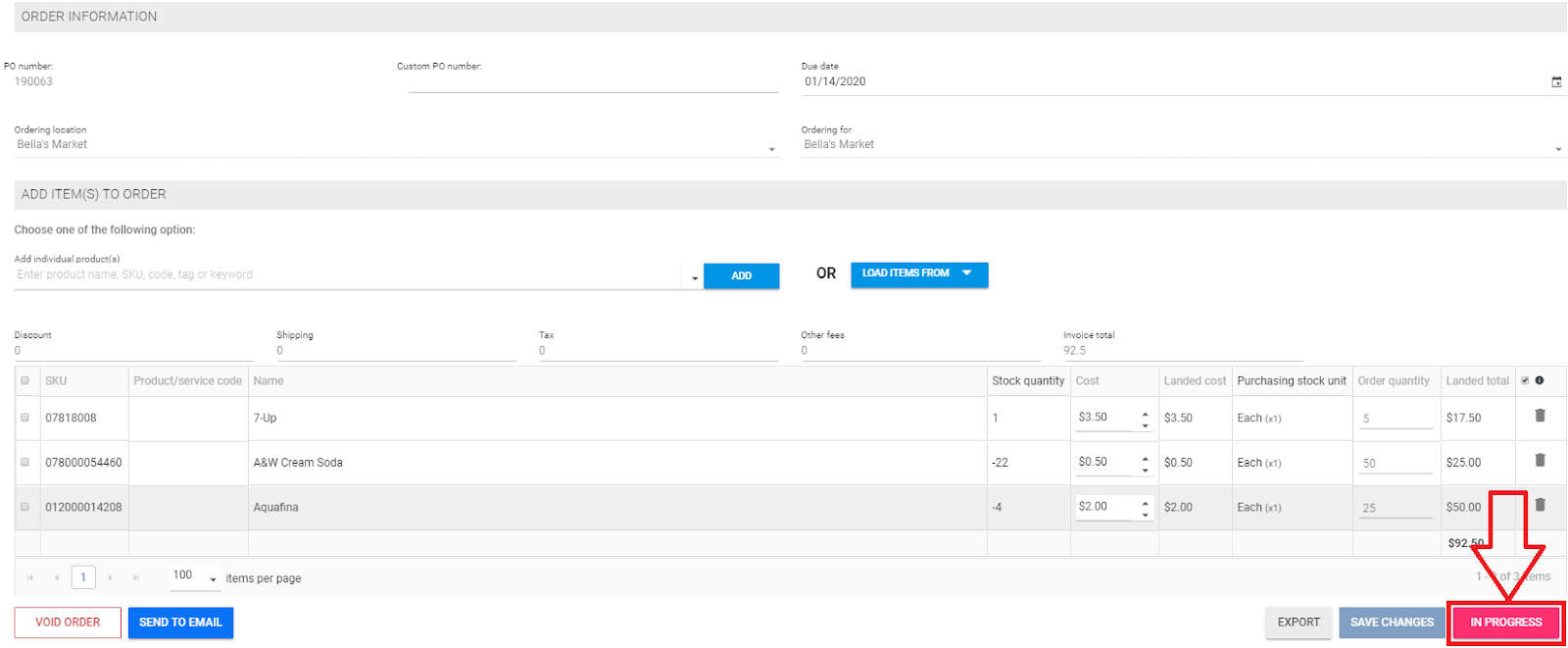This screenshot has height=648, width=1568.
Task: Go to the first page of items
Action: coord(30,577)
